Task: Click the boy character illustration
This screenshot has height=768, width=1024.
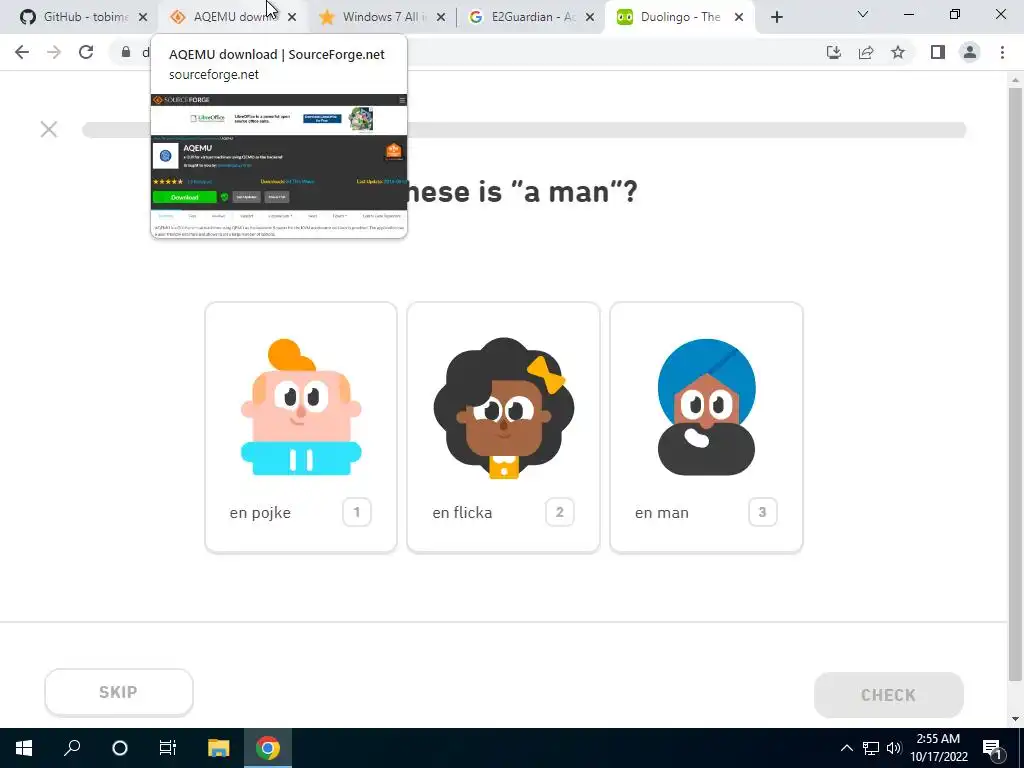Action: [x=301, y=407]
